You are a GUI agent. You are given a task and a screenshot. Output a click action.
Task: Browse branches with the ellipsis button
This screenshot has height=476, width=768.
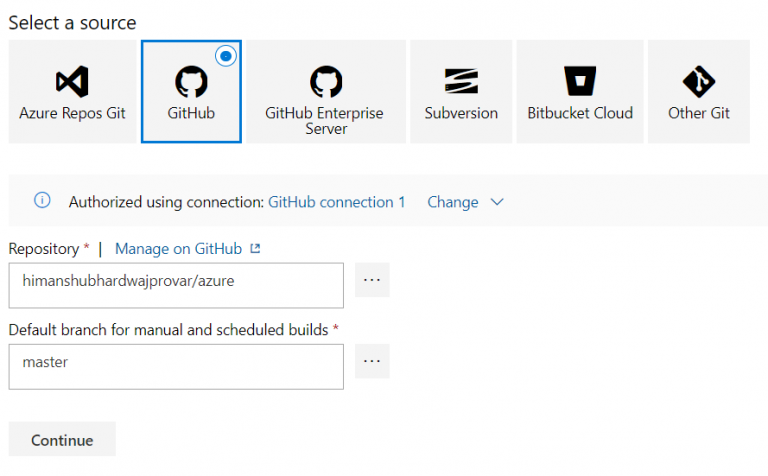[372, 362]
